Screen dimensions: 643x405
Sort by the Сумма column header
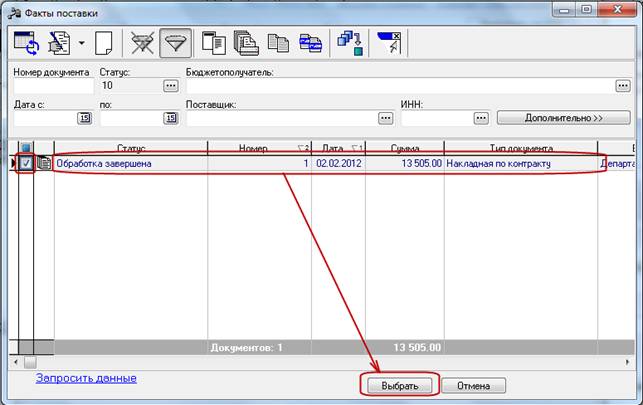[404, 148]
